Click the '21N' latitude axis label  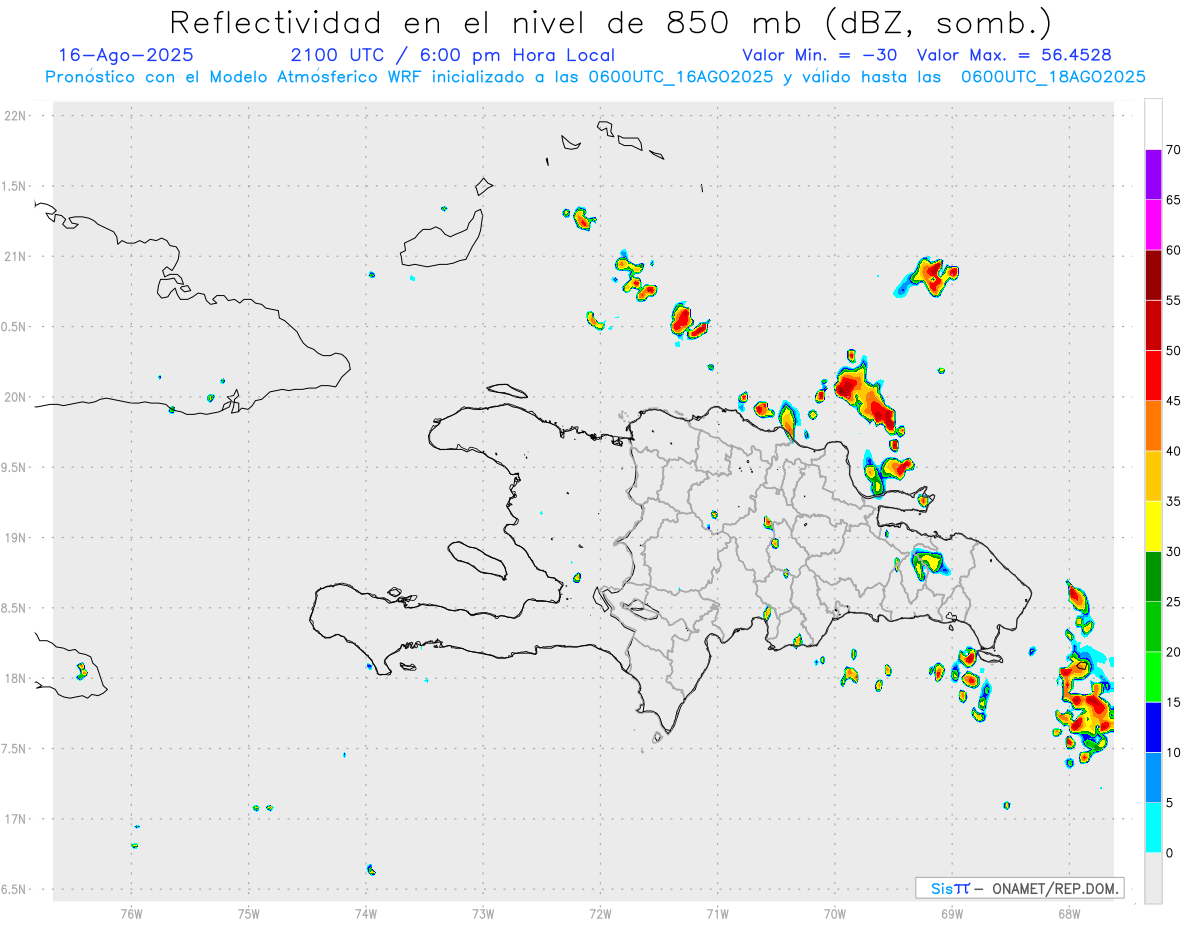tap(17, 257)
